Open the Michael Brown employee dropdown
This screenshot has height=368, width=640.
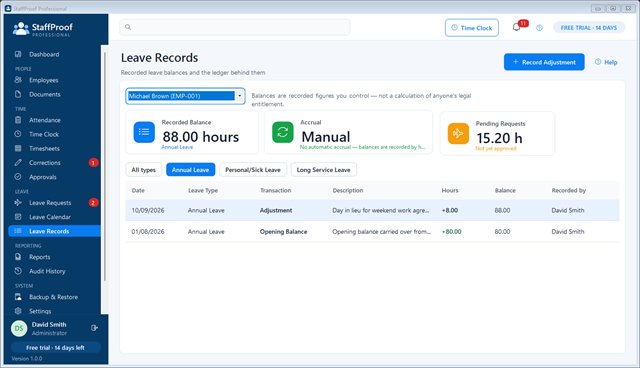(185, 96)
